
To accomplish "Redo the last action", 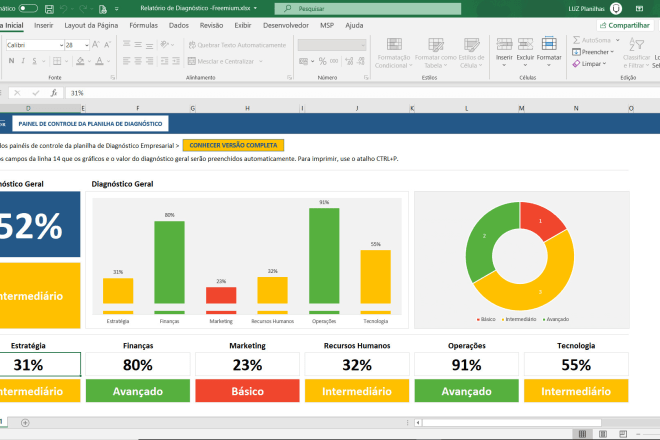I will 83,8.
